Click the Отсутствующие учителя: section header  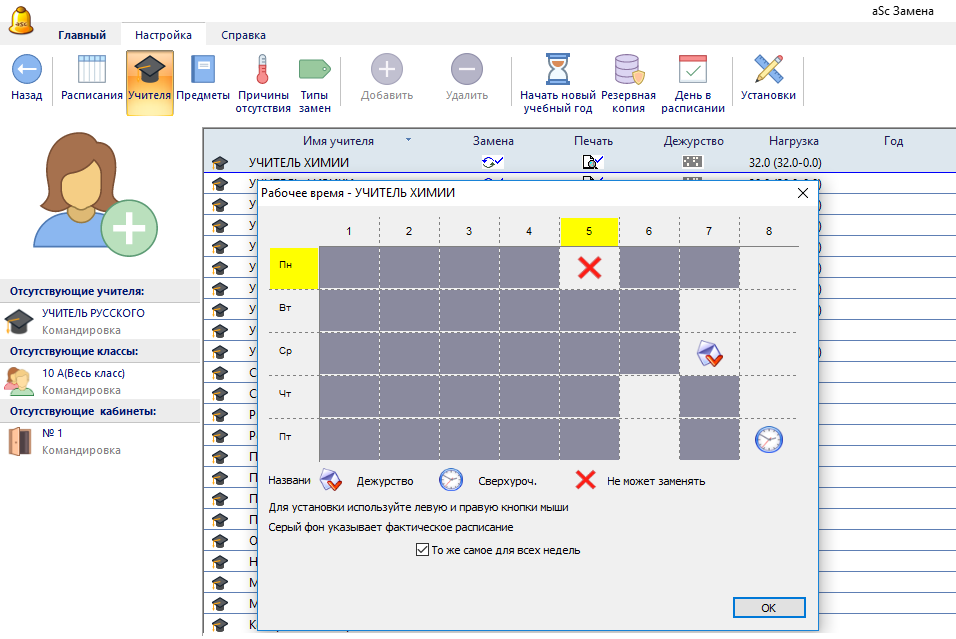[100, 291]
